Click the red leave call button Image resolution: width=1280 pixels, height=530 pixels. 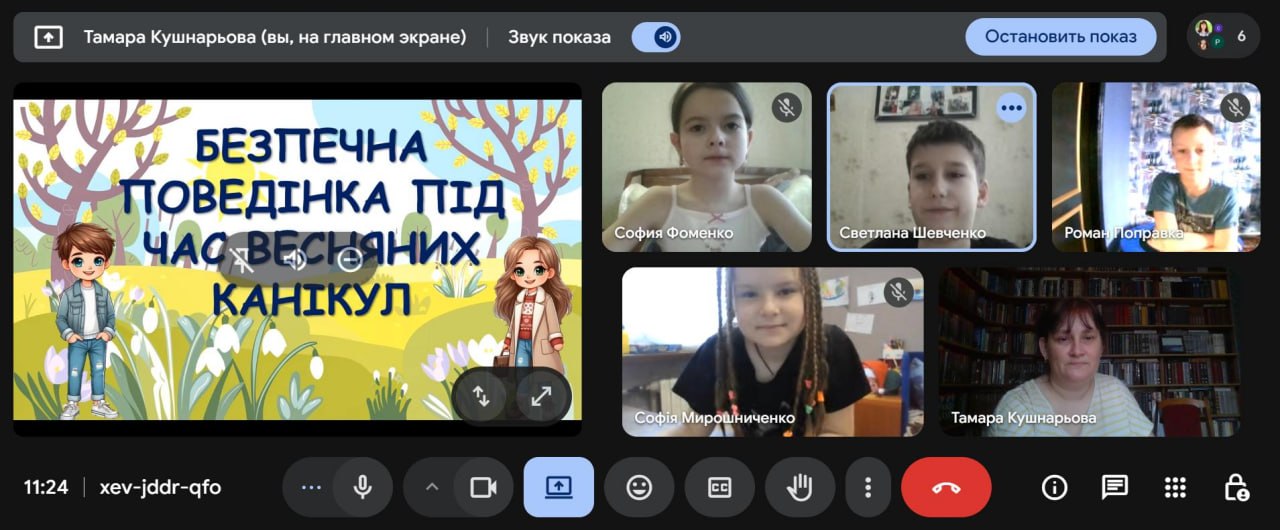[945, 487]
